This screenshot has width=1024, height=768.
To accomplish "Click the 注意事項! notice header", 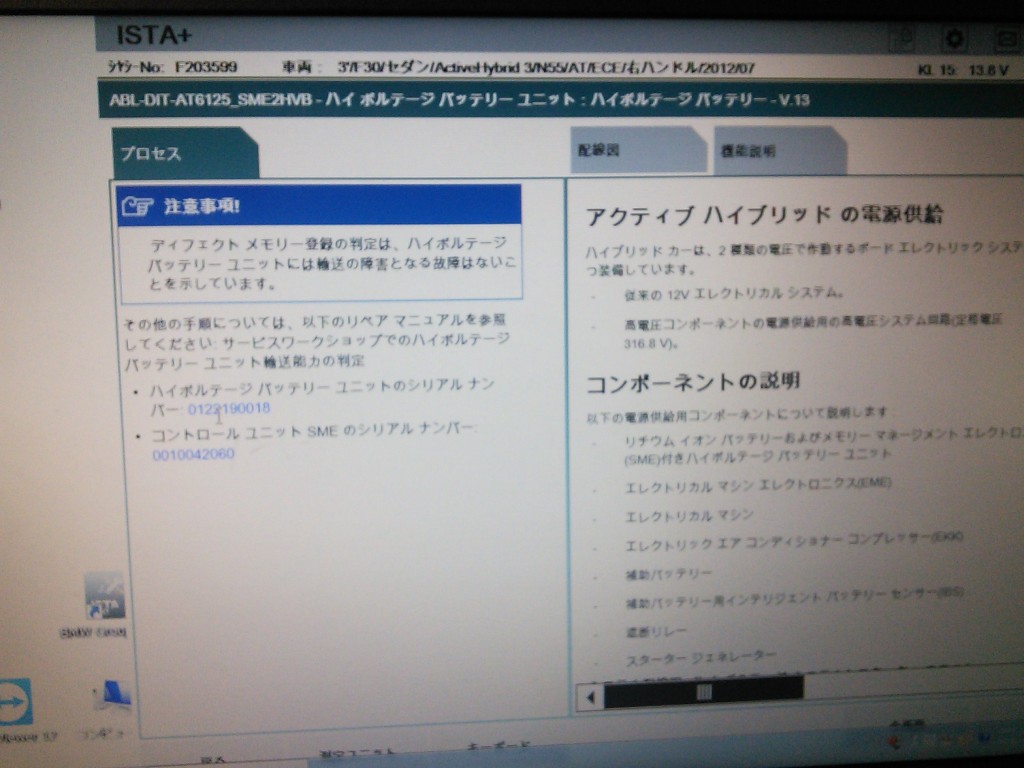I will (319, 206).
